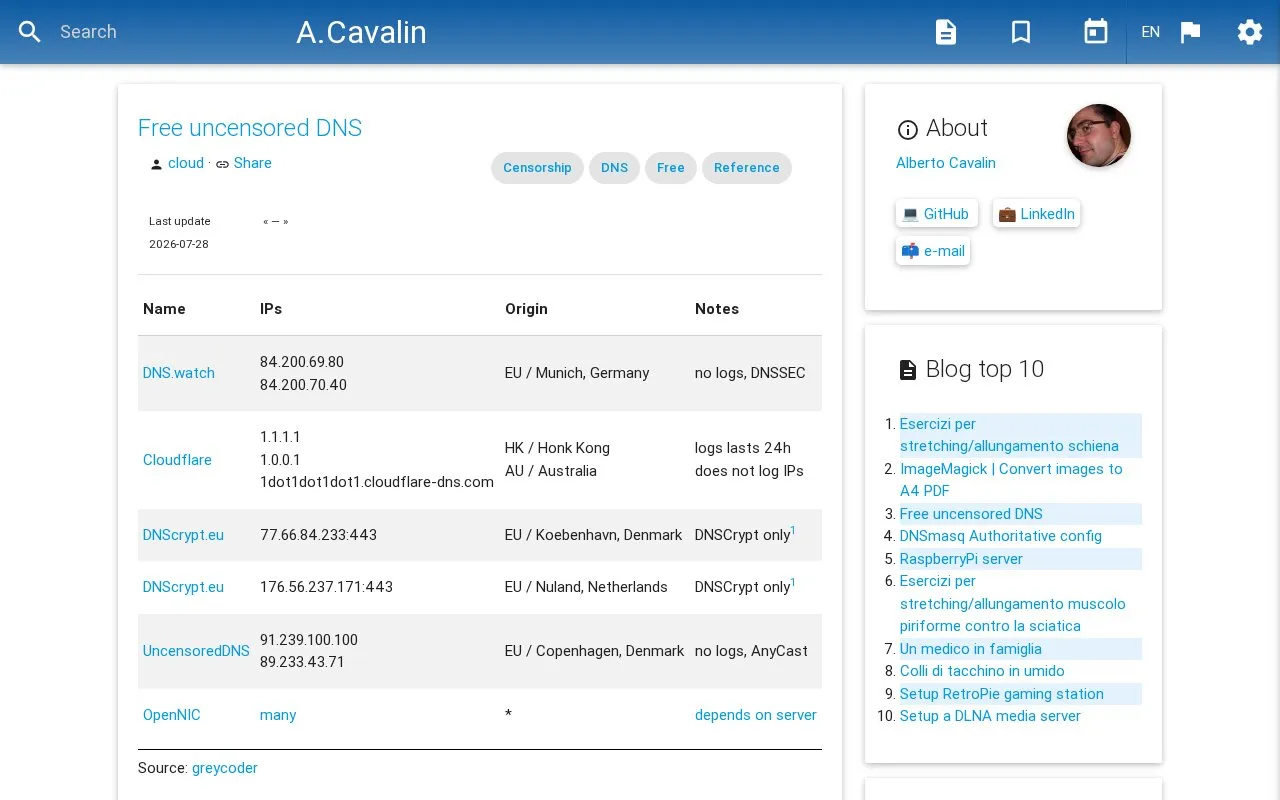The image size is (1280, 800).
Task: Open the LinkedIn profile button
Action: click(x=1036, y=214)
